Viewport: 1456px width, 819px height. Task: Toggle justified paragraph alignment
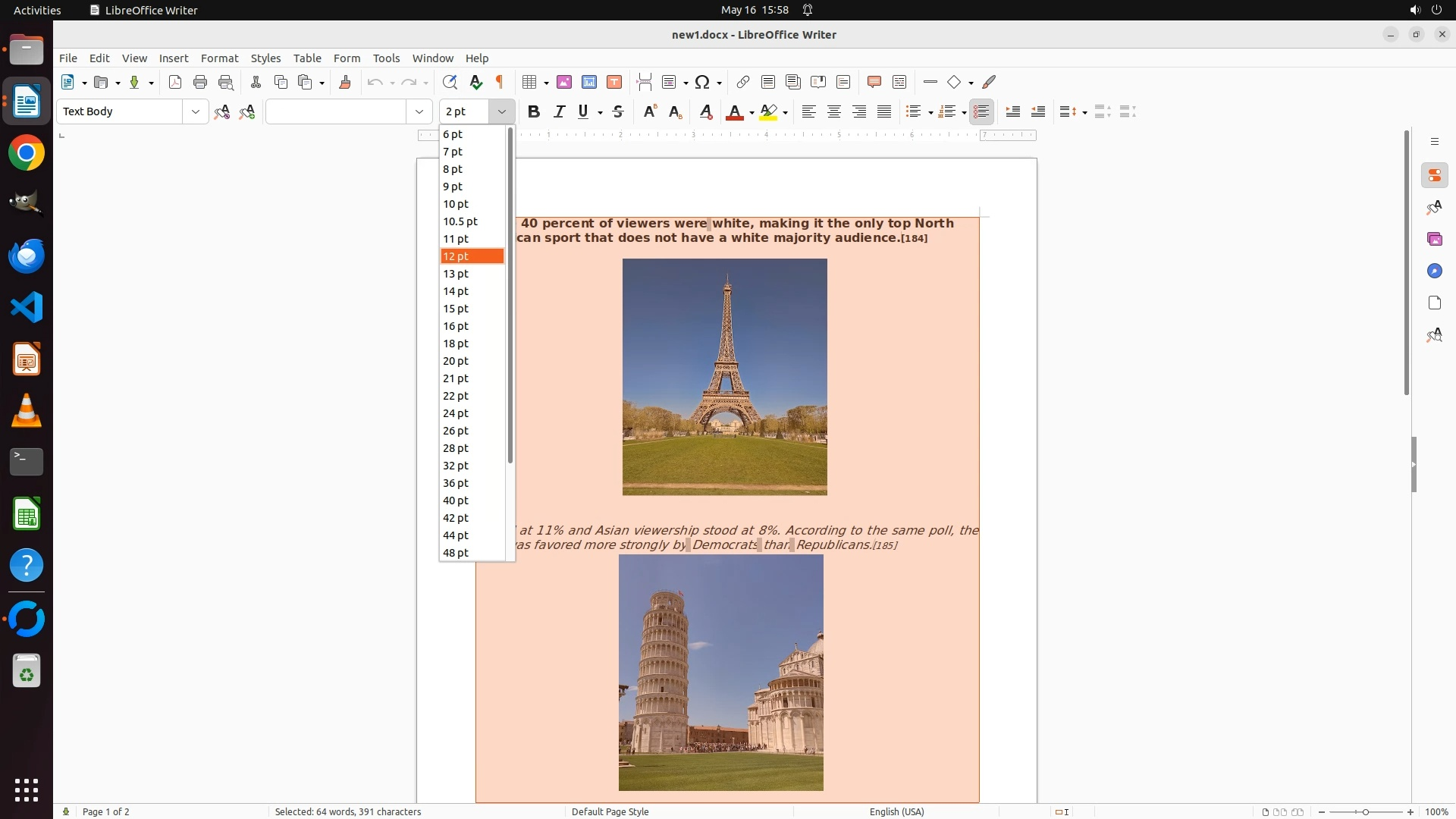[884, 112]
